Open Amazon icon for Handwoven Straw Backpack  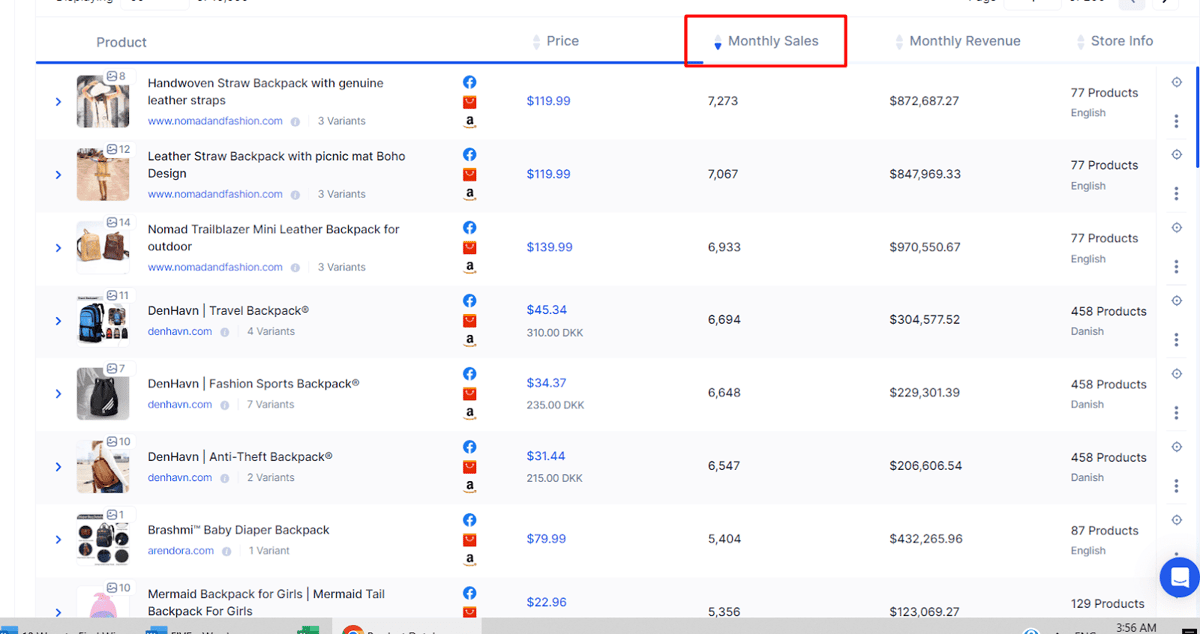click(x=469, y=122)
